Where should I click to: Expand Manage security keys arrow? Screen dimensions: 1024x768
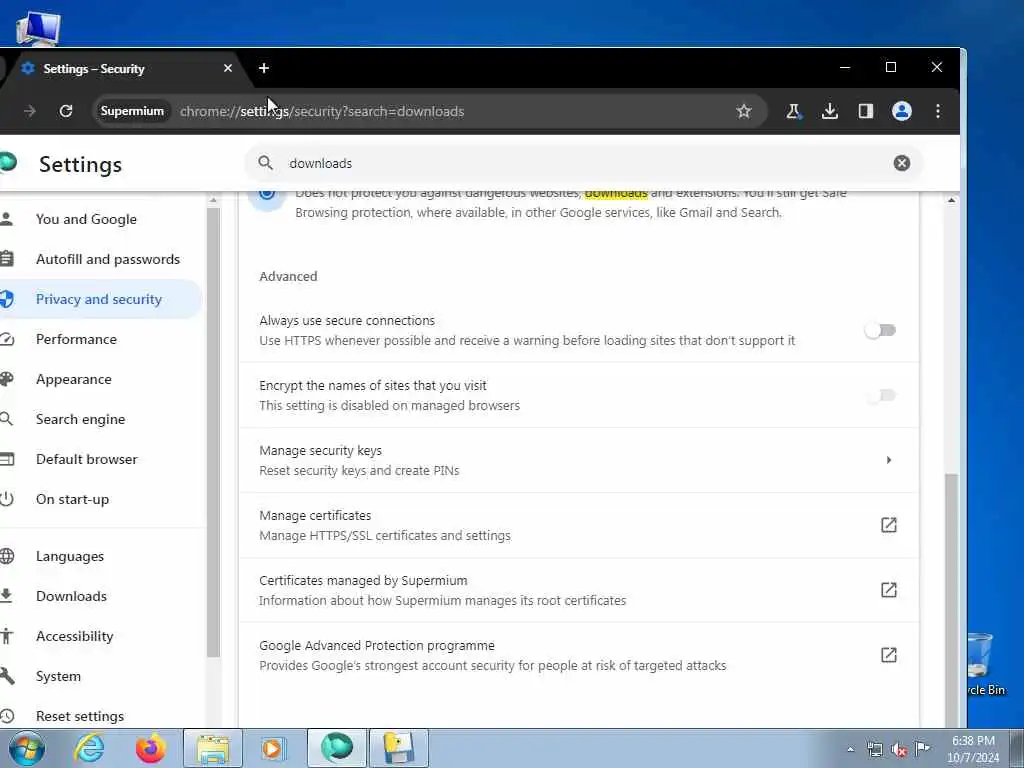(x=889, y=460)
